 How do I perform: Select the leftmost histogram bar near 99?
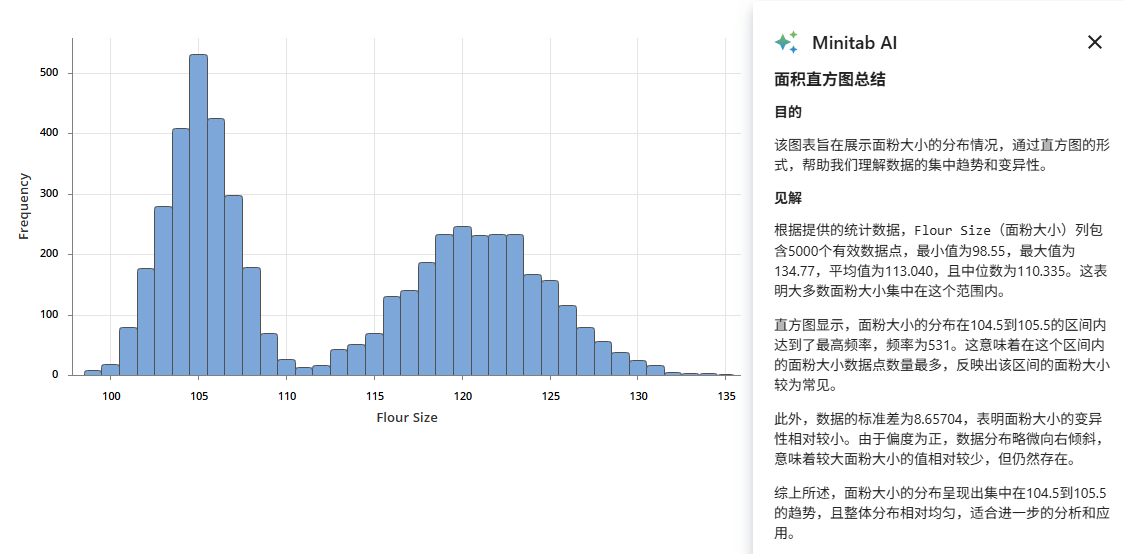[x=93, y=372]
